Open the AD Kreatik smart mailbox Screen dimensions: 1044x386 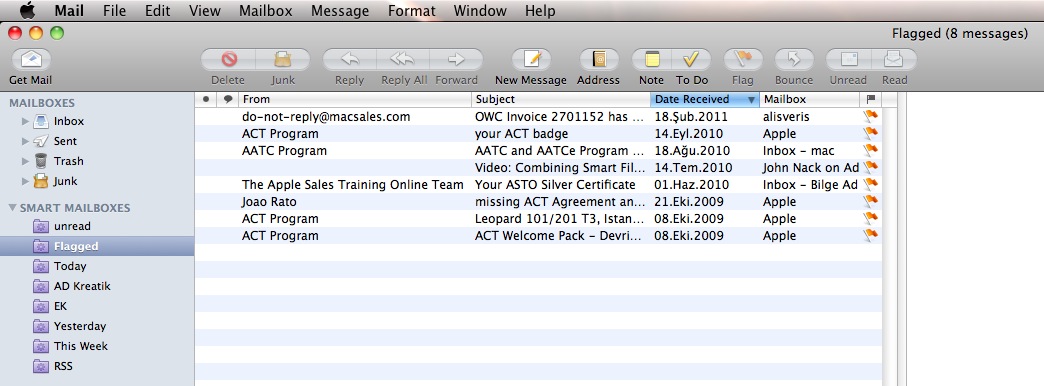point(82,286)
